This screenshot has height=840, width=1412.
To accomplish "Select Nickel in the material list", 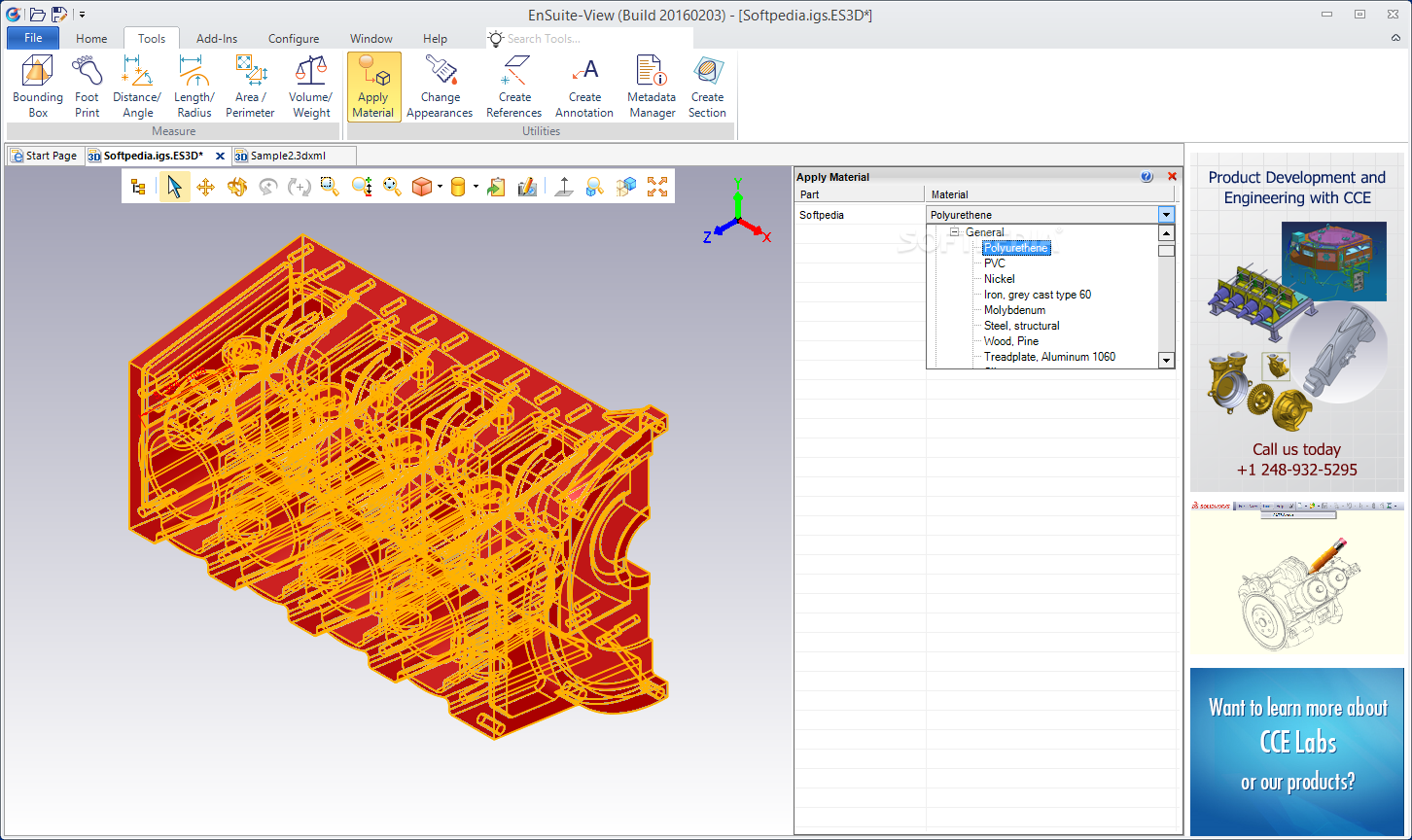I will point(1000,279).
